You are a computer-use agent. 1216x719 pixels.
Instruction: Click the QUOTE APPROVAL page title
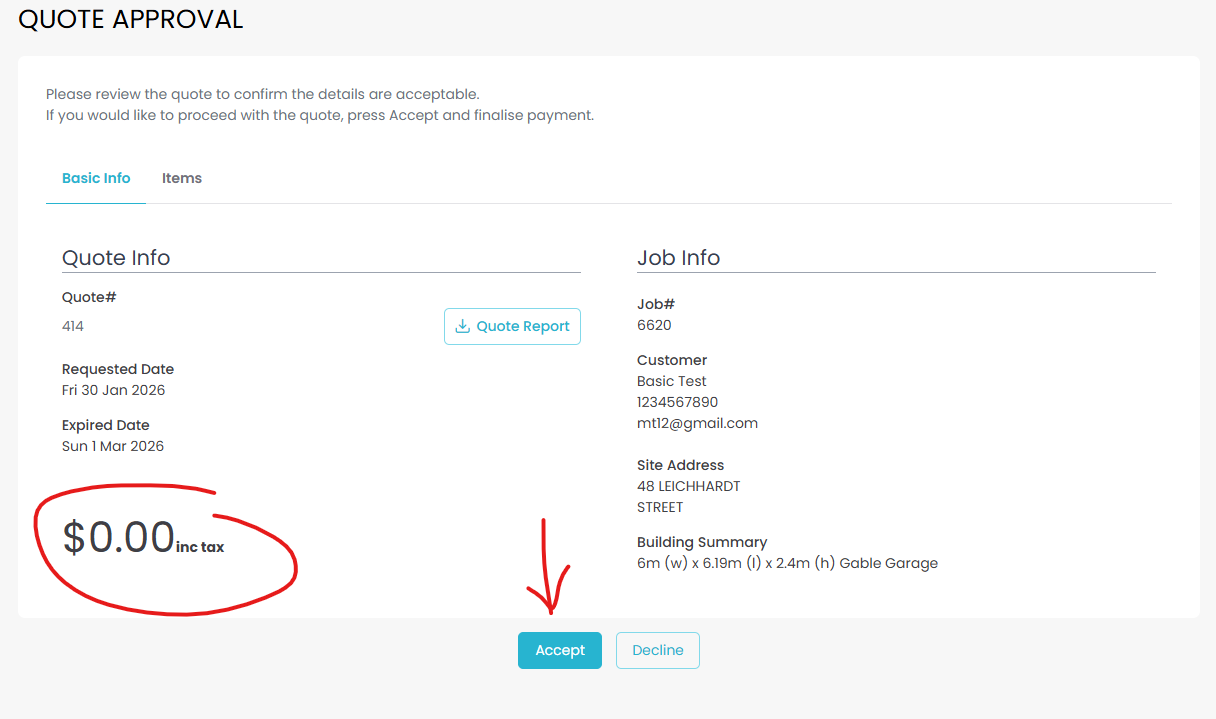point(131,19)
